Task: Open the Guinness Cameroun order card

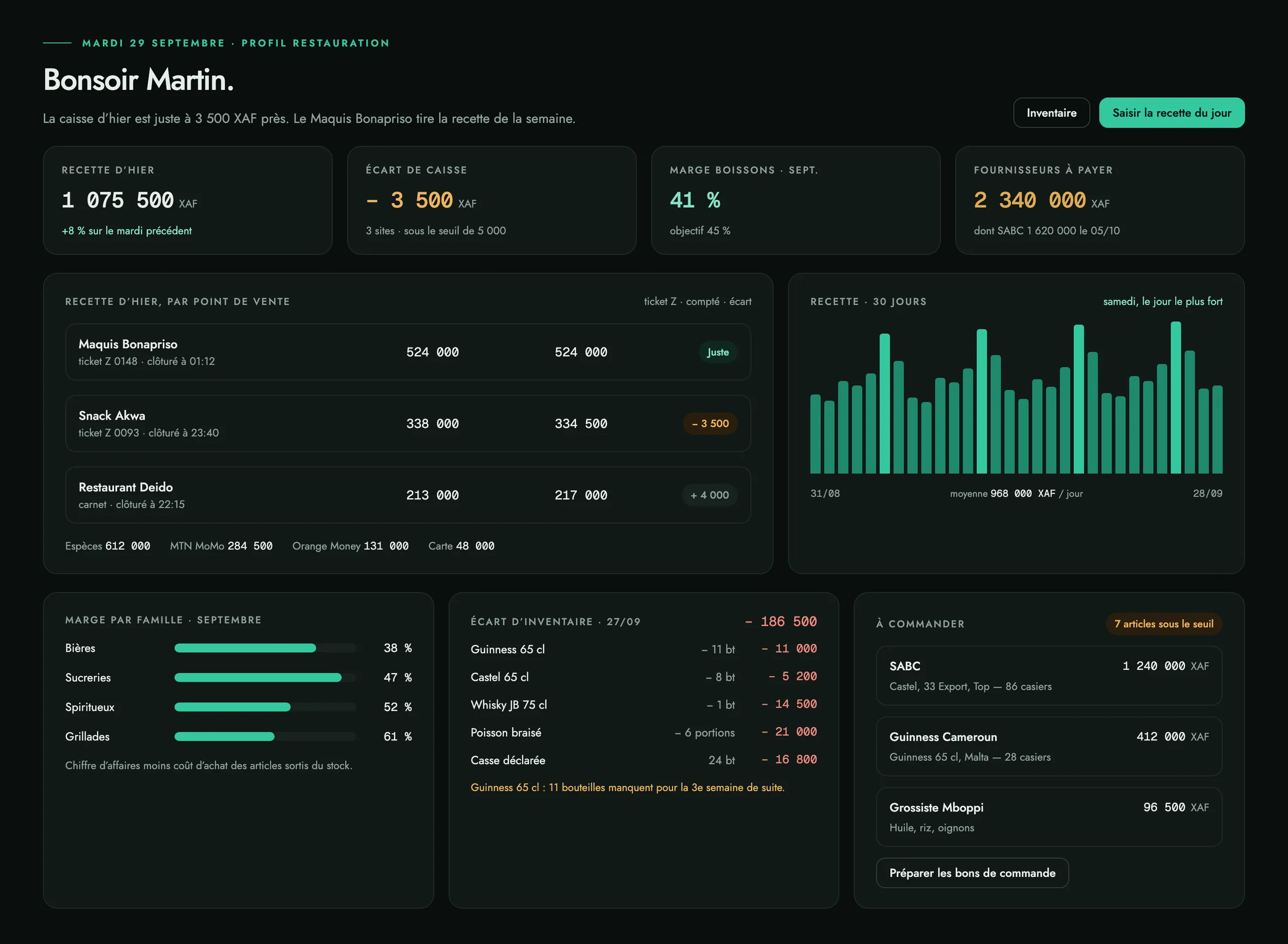Action: 1049,746
